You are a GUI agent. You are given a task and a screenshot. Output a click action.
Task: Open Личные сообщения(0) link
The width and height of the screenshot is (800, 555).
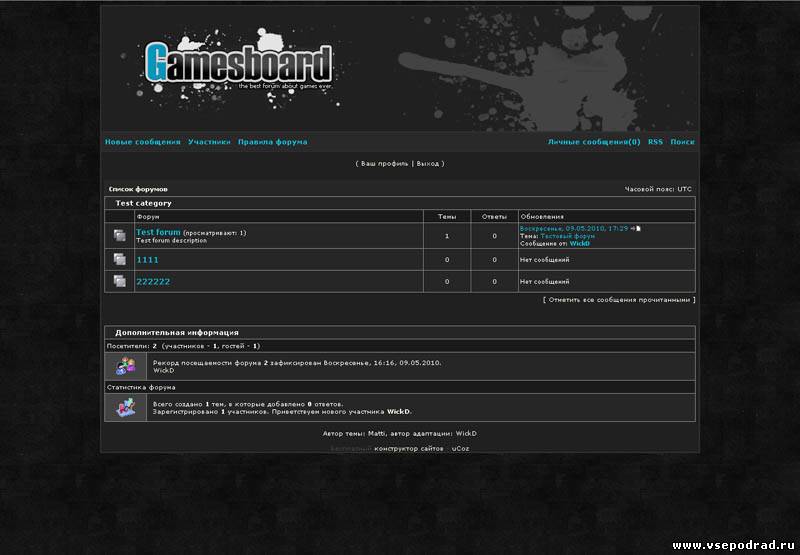(x=594, y=142)
